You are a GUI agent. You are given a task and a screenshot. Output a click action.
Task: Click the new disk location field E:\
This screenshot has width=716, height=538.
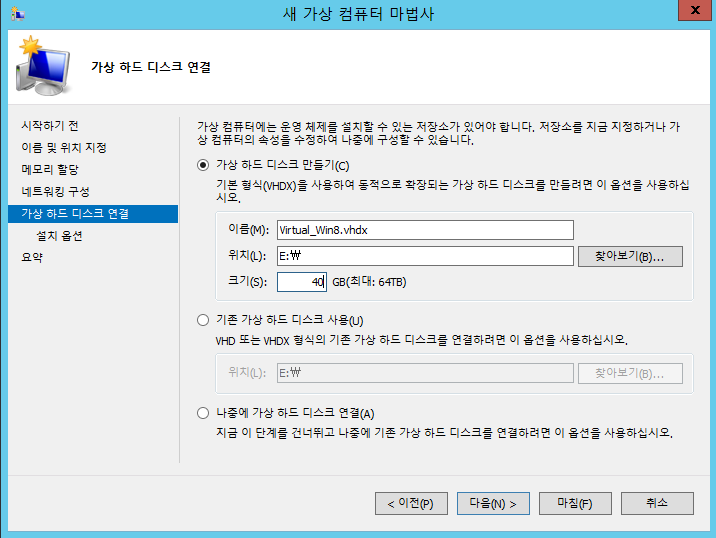coord(425,256)
